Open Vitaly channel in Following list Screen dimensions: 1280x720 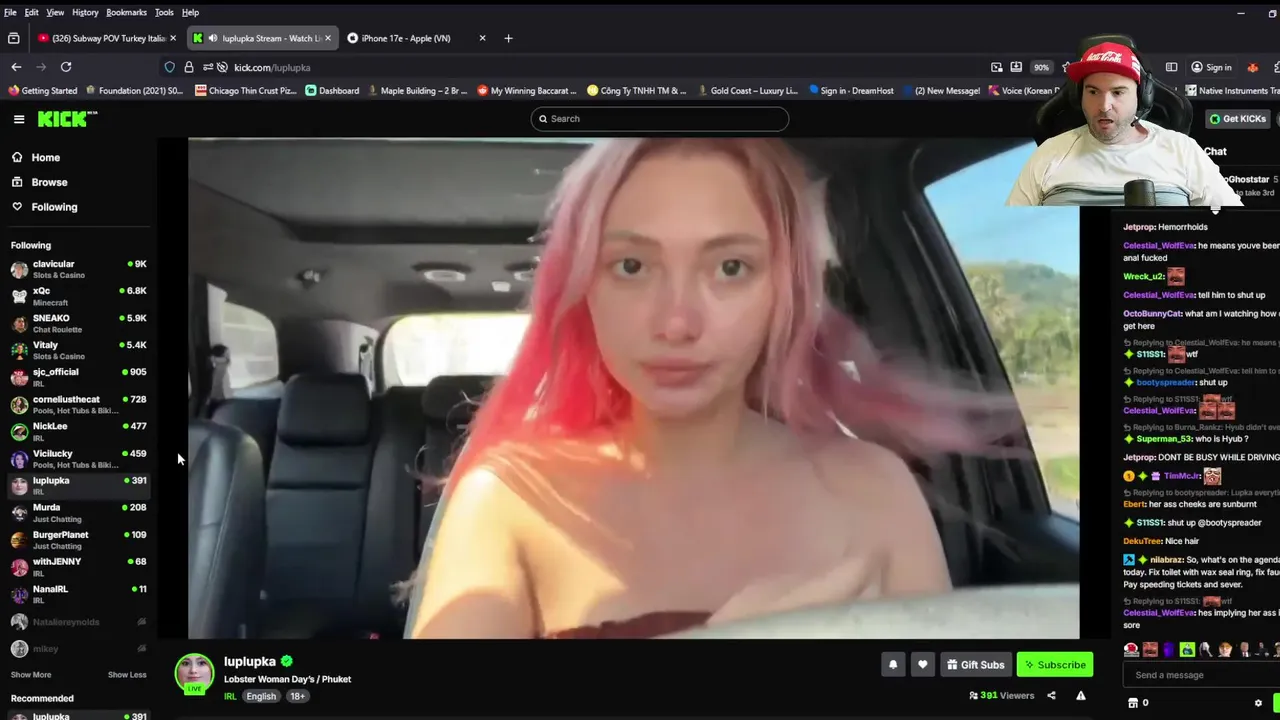pyautogui.click(x=78, y=350)
